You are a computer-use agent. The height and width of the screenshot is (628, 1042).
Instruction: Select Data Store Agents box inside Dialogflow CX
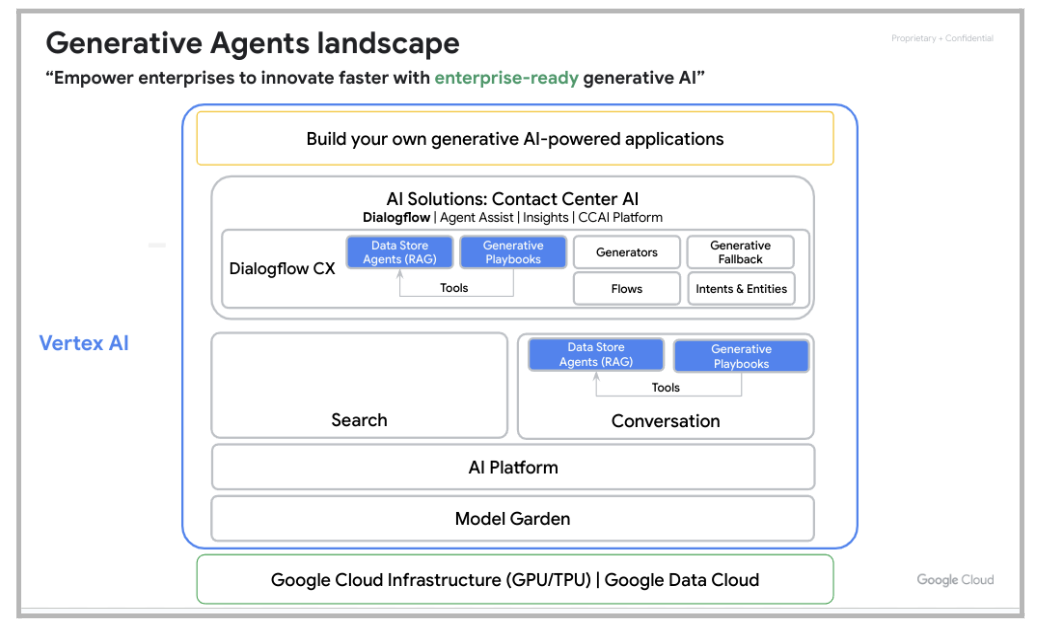pyautogui.click(x=399, y=252)
